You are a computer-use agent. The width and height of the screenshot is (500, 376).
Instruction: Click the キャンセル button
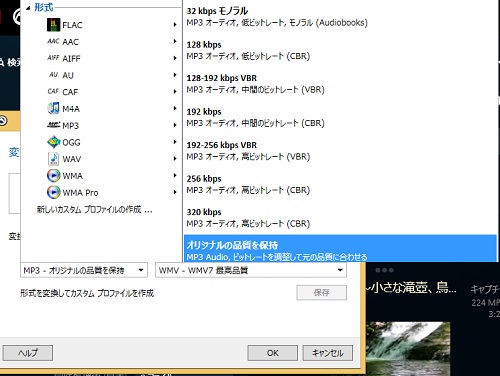click(327, 353)
